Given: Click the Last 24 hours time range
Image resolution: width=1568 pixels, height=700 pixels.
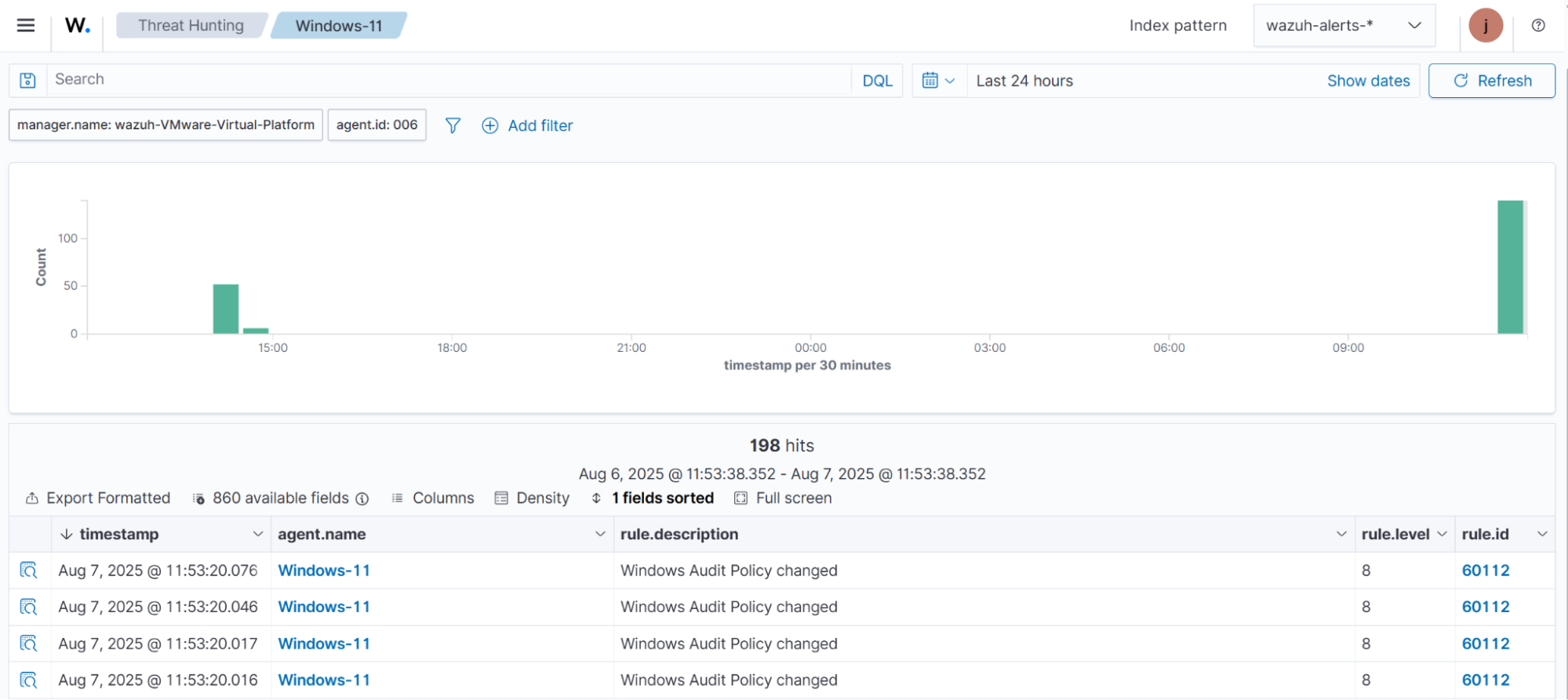Looking at the screenshot, I should point(1024,81).
